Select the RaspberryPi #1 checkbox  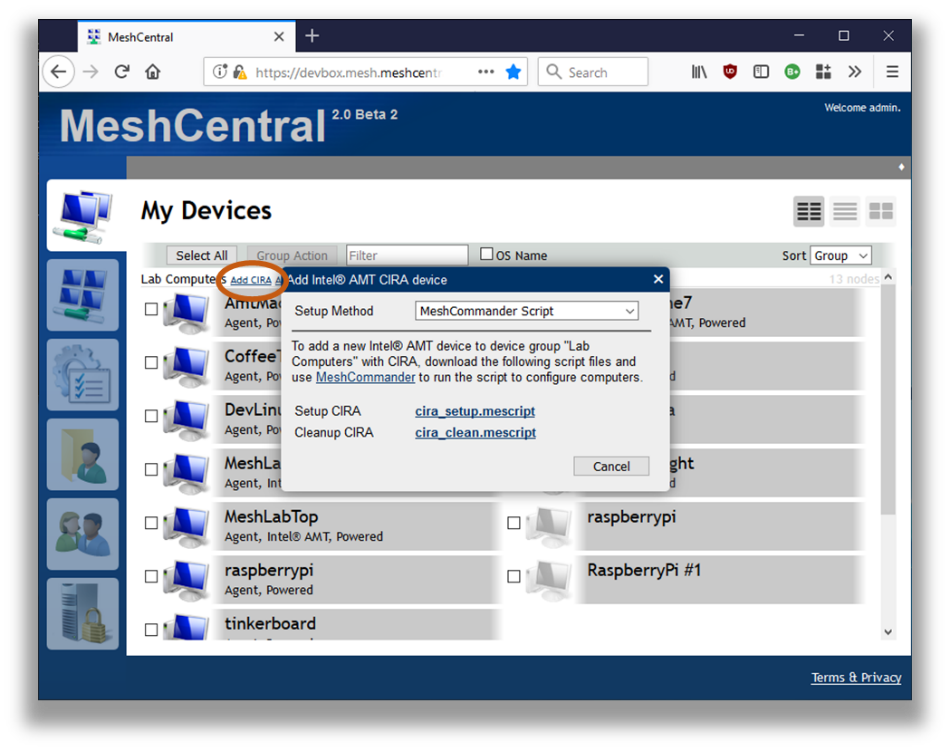click(514, 576)
